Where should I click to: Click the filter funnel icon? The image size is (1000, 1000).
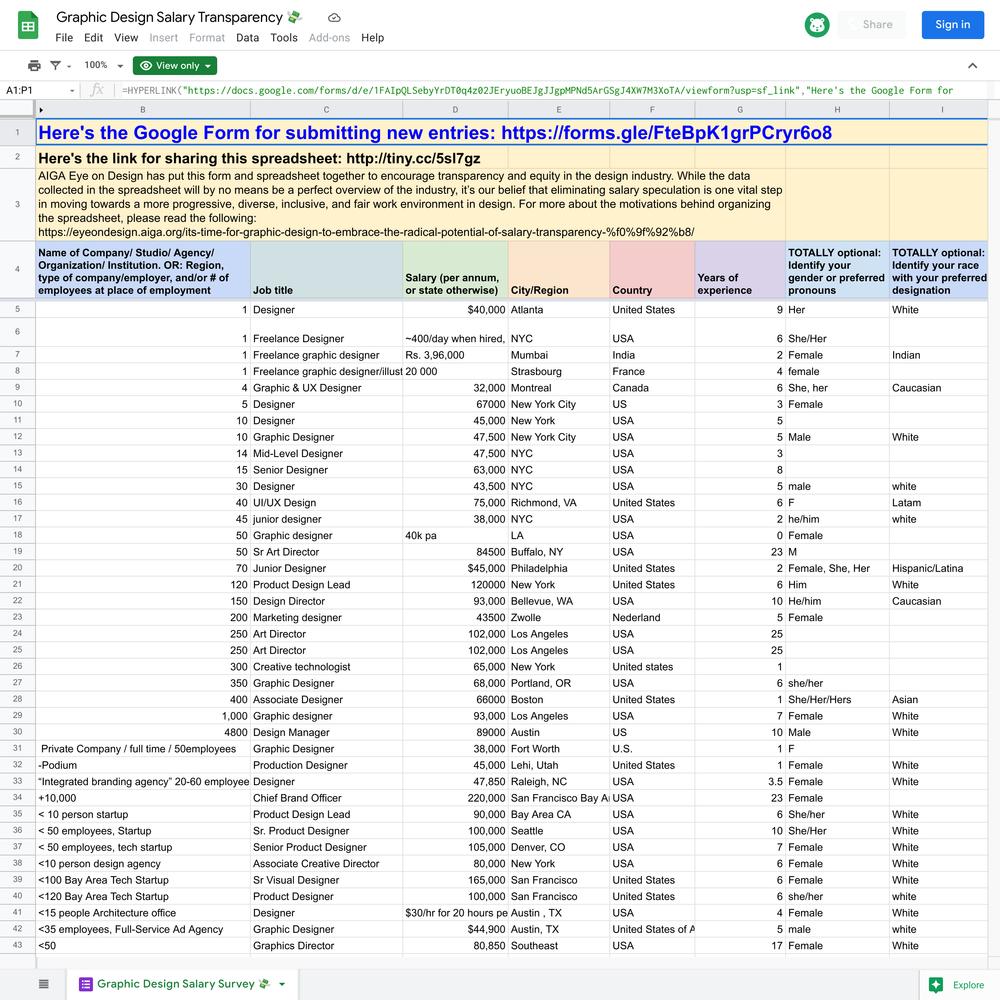click(55, 66)
